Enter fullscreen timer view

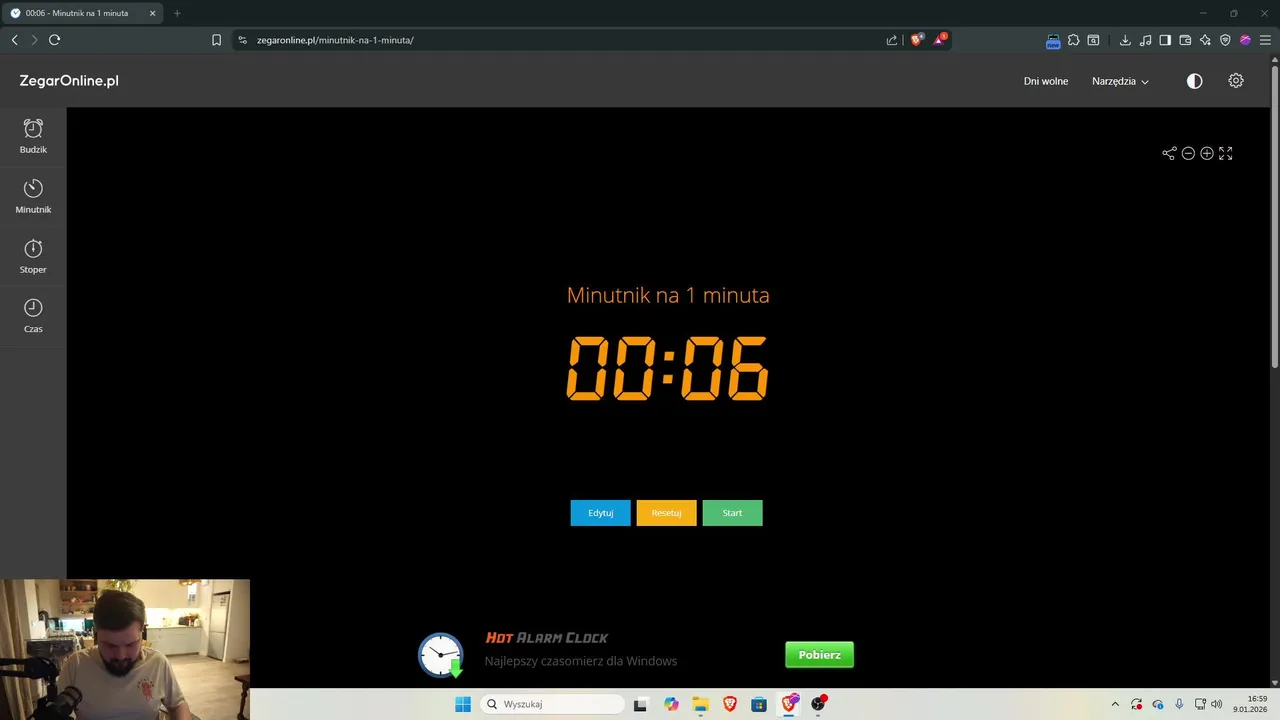1226,153
